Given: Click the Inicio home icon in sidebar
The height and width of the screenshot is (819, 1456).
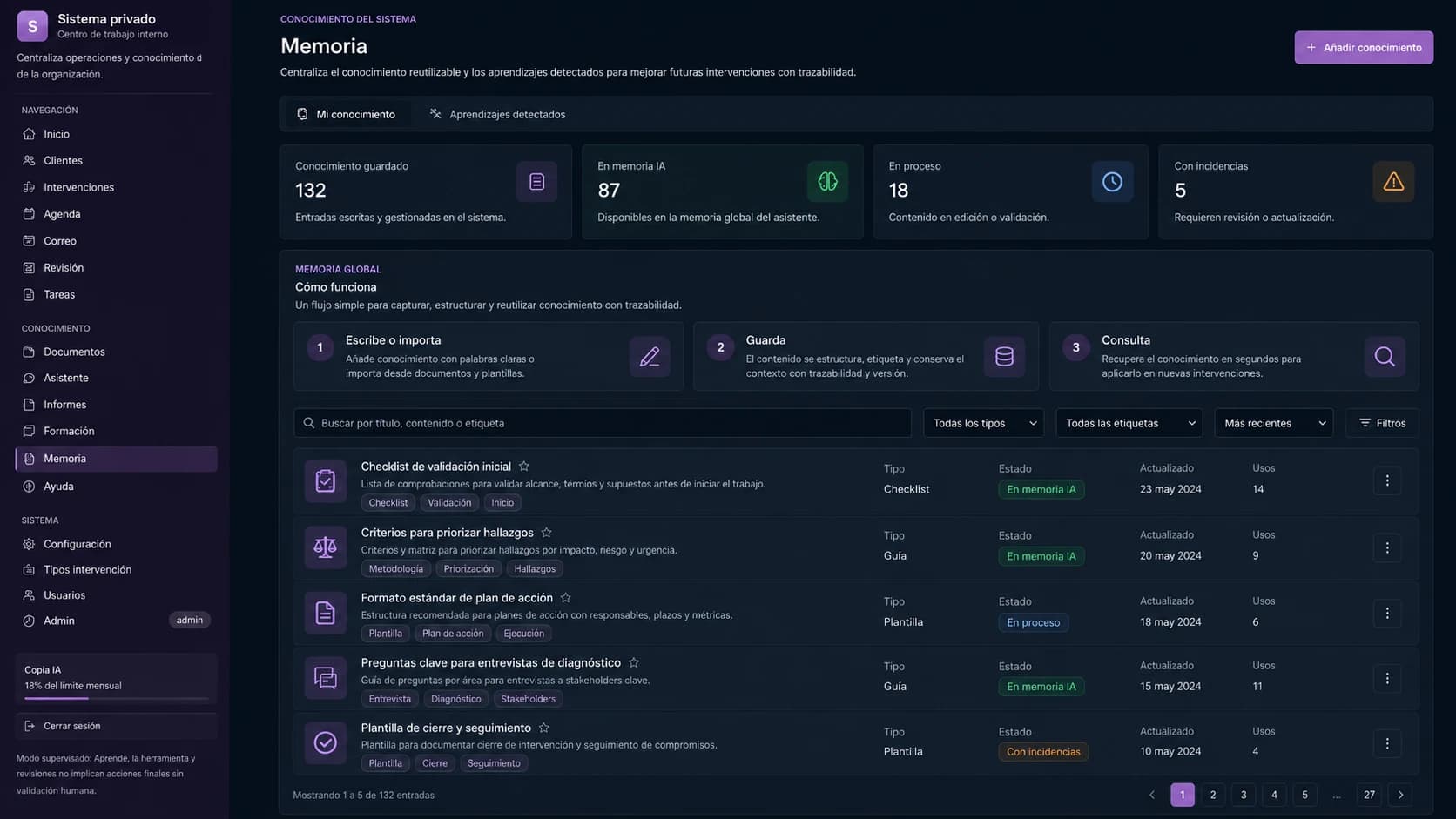Looking at the screenshot, I should [x=29, y=134].
